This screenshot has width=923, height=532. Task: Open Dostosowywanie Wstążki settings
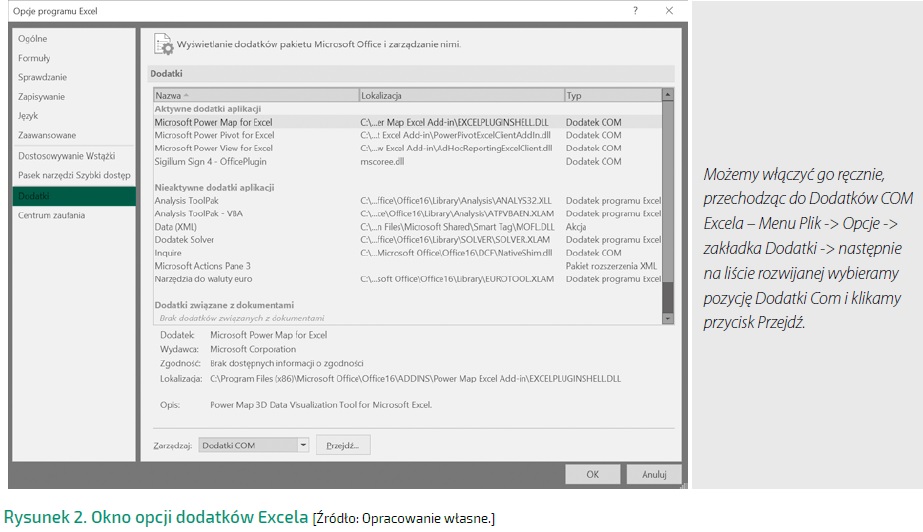66,156
